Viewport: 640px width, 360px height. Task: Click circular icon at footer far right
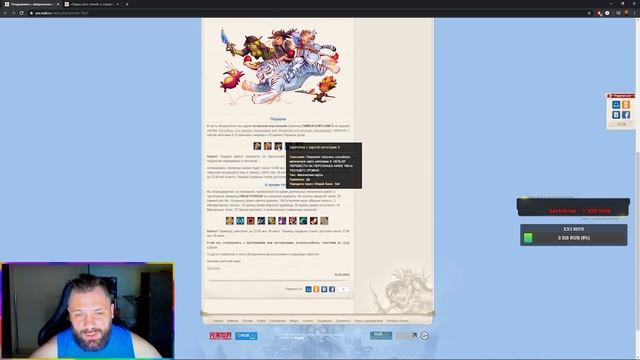(424, 336)
